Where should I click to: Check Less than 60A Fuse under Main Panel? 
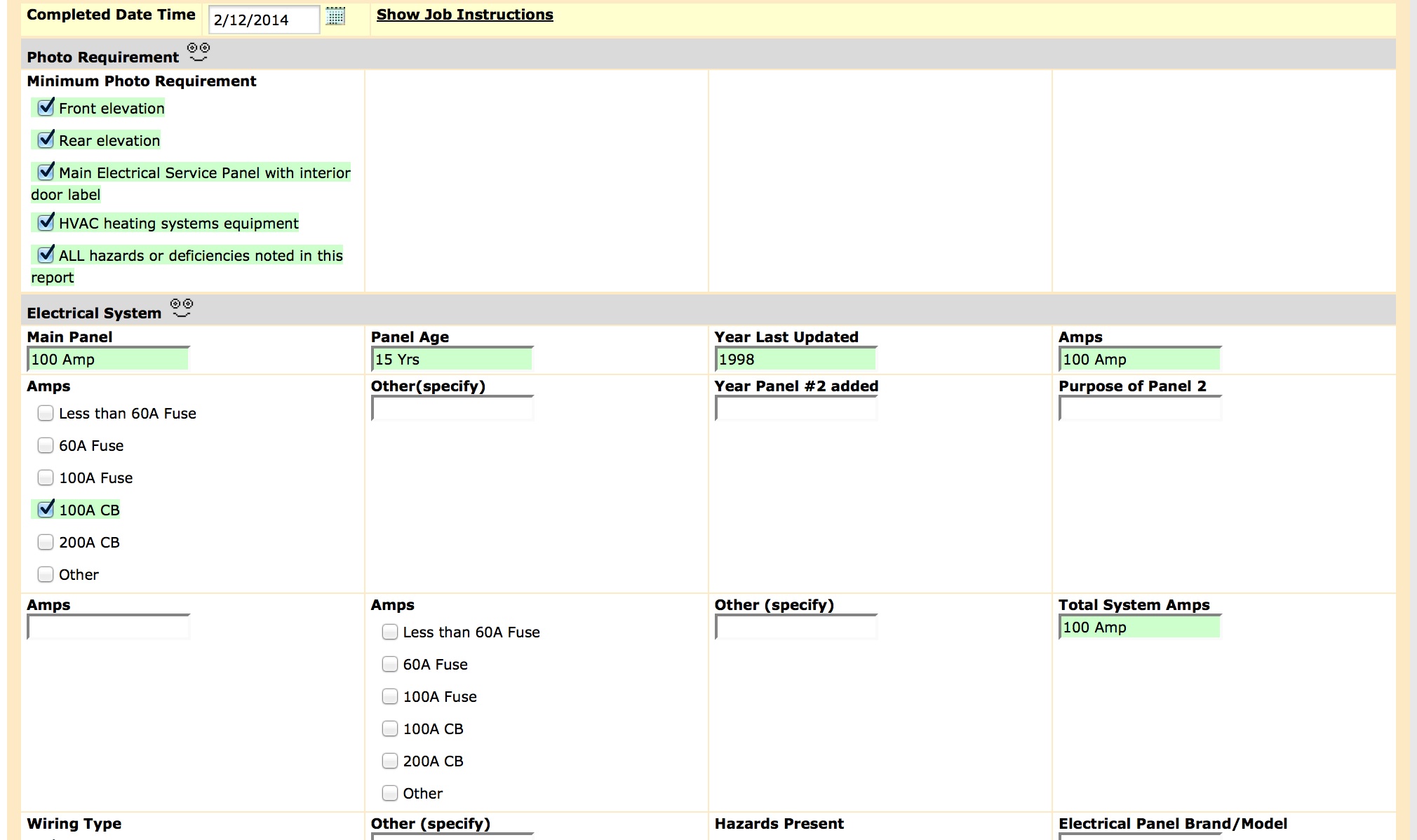(x=46, y=413)
